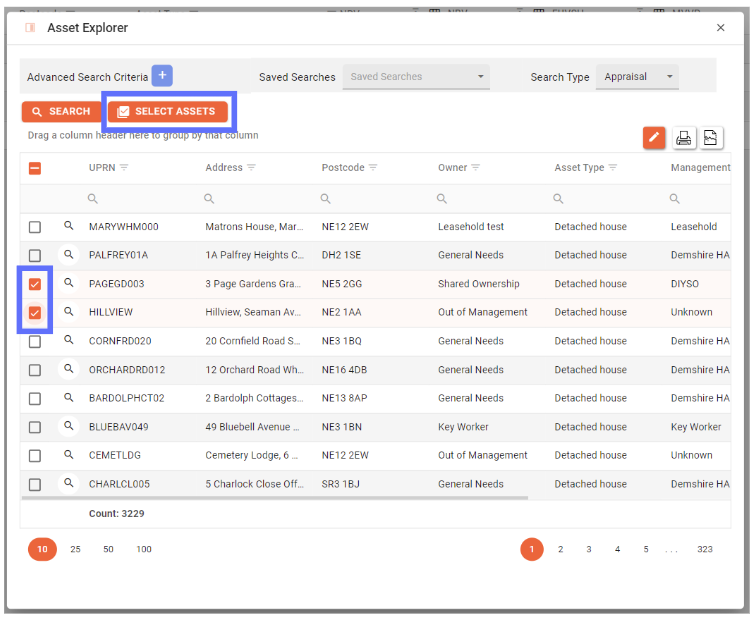Toggle the select-all header checkbox
Image resolution: width=756 pixels, height=619 pixels.
[x=35, y=168]
